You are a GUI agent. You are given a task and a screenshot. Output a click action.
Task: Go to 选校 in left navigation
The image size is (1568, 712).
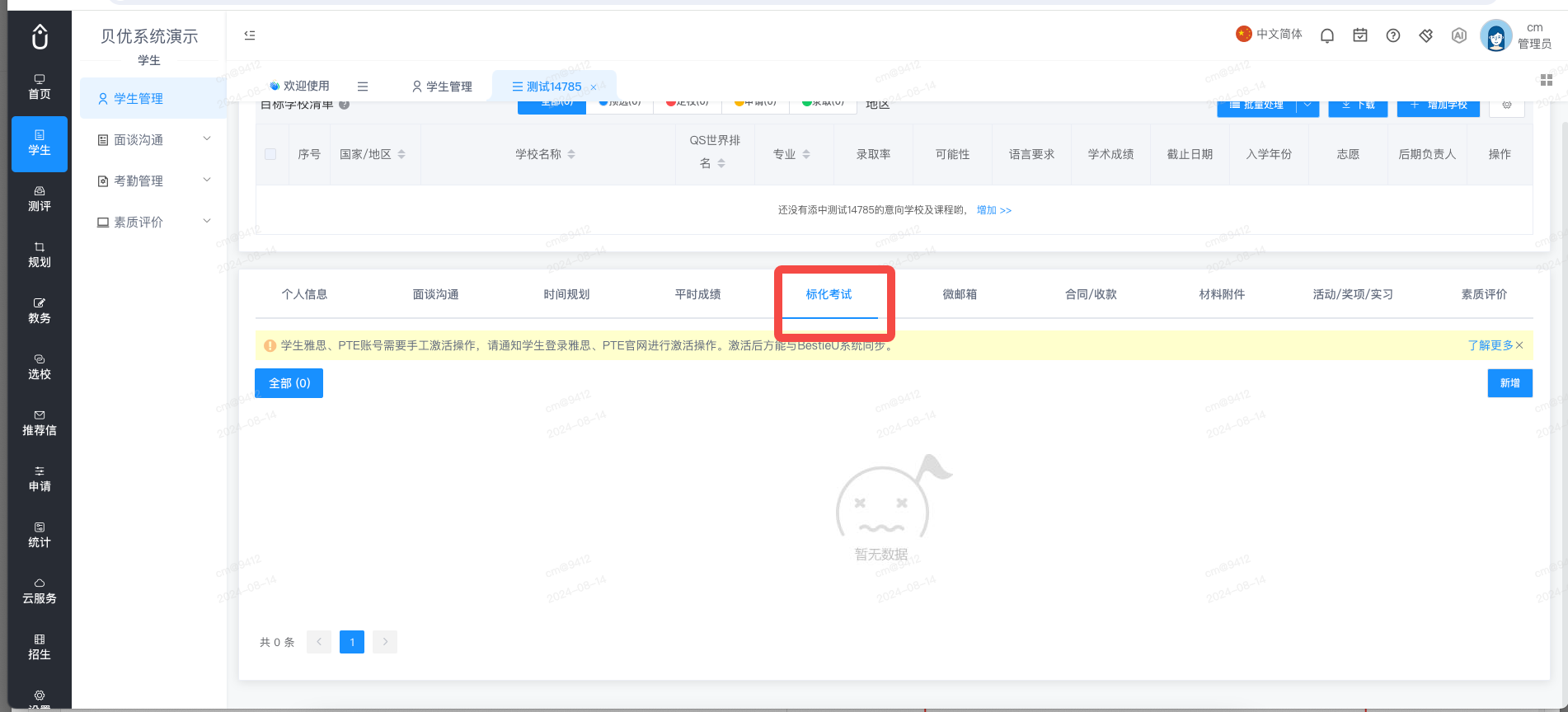click(40, 367)
